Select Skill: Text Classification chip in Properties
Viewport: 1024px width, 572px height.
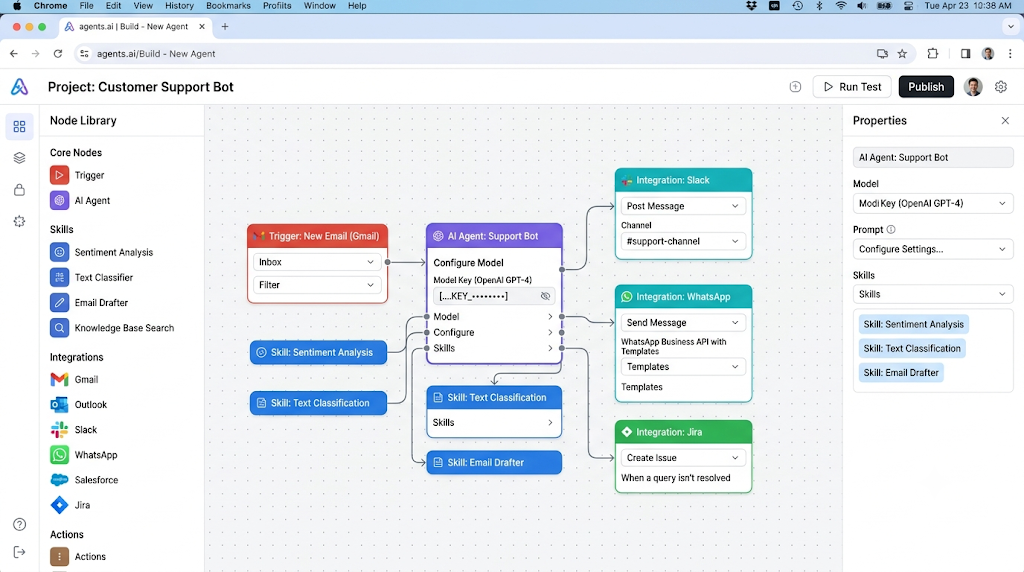tap(912, 349)
